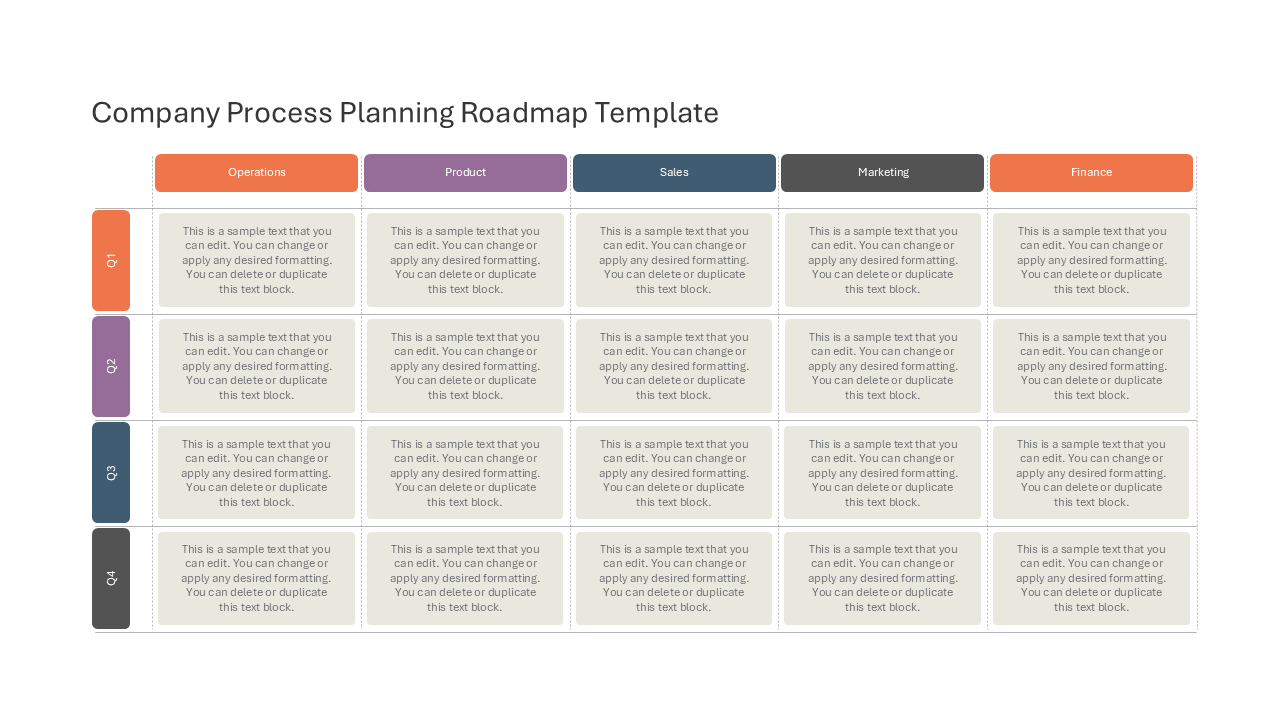Click the blue Q3 row label
This screenshot has height=720, width=1280.
pyautogui.click(x=111, y=472)
